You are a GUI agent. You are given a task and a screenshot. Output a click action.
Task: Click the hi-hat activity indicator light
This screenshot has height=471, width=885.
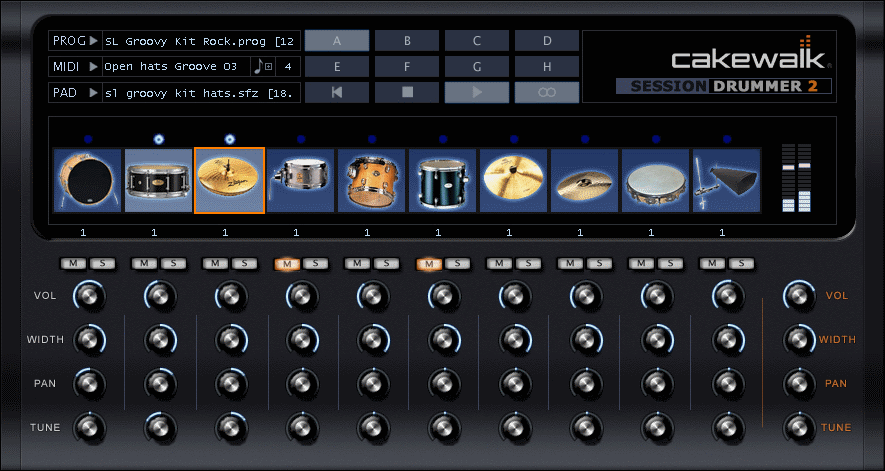[230, 139]
